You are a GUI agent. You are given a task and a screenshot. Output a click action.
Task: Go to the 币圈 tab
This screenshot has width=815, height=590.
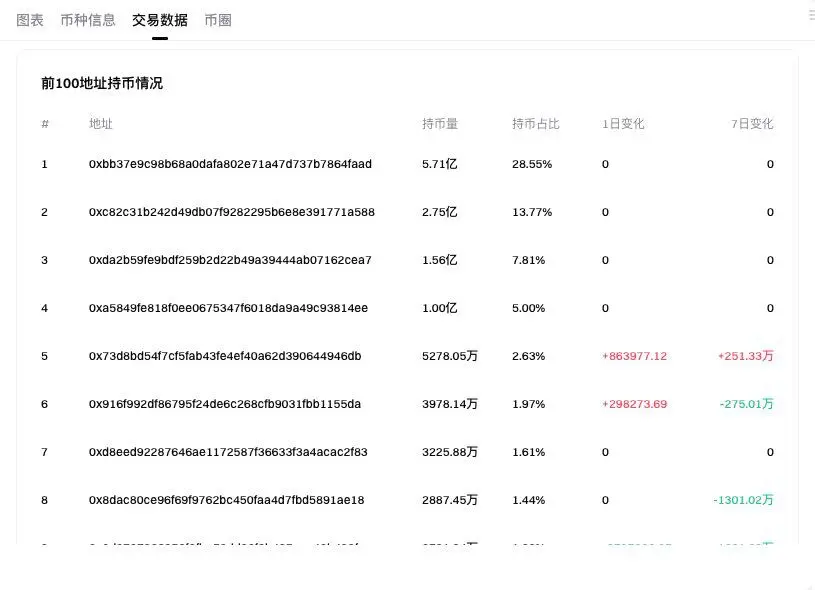(x=218, y=20)
